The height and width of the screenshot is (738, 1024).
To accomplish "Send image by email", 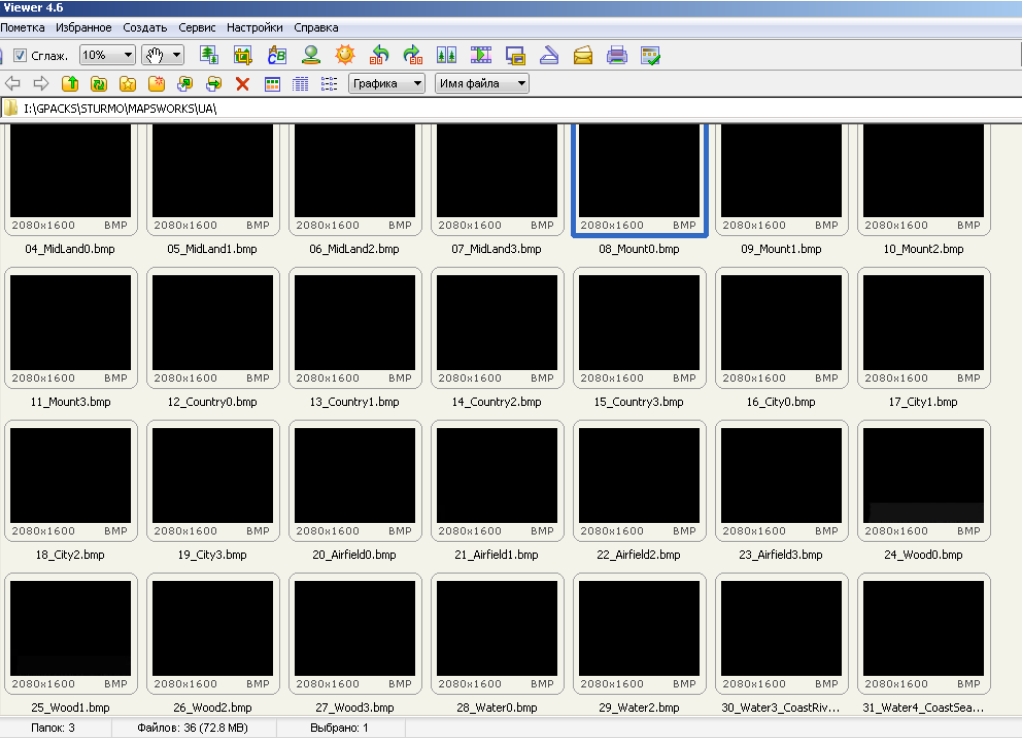I will coord(583,56).
